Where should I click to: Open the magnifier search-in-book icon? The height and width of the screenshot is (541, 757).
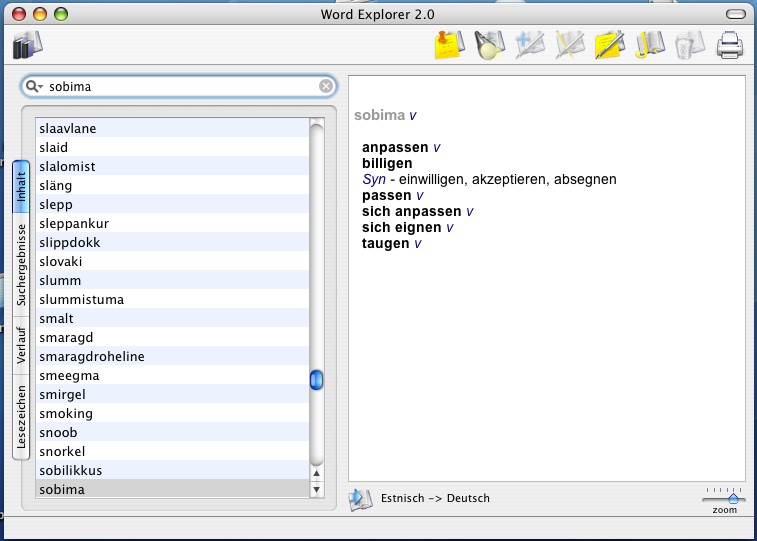pos(490,45)
